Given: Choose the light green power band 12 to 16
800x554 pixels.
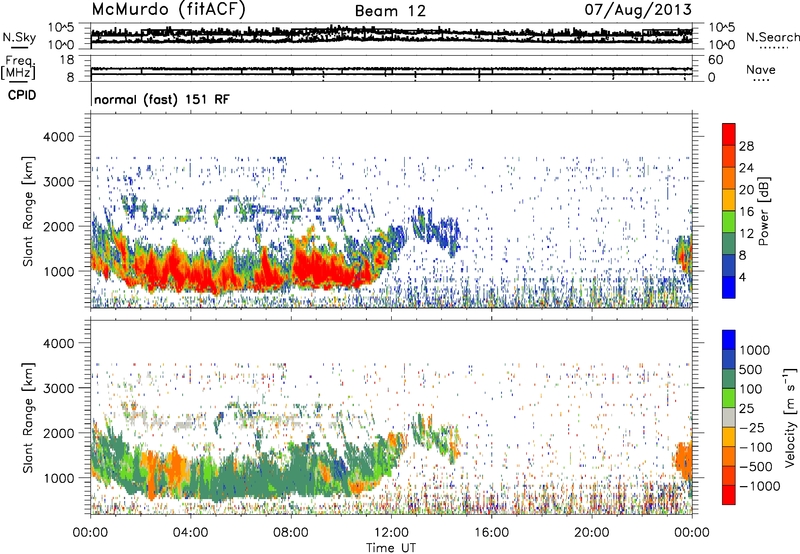Looking at the screenshot, I should tap(729, 222).
